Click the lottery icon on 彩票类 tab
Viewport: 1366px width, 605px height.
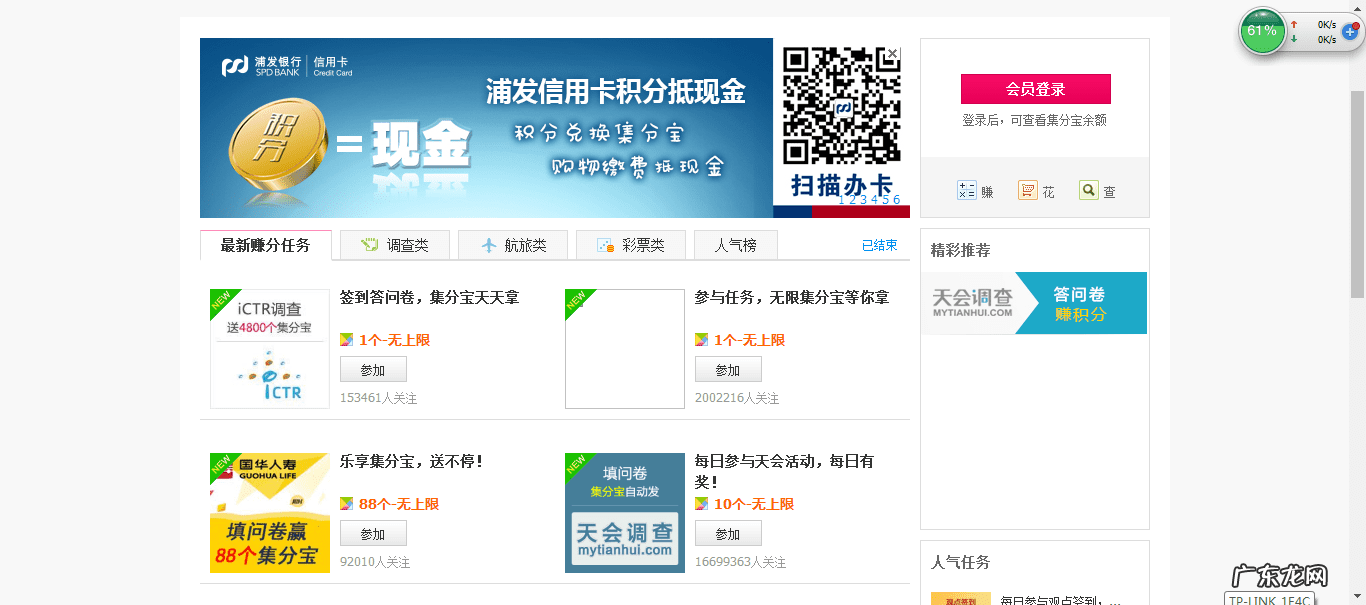point(604,244)
